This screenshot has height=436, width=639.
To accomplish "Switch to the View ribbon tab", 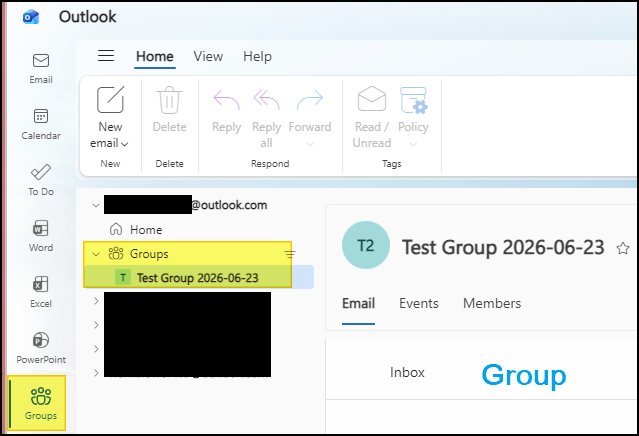I will (x=208, y=56).
